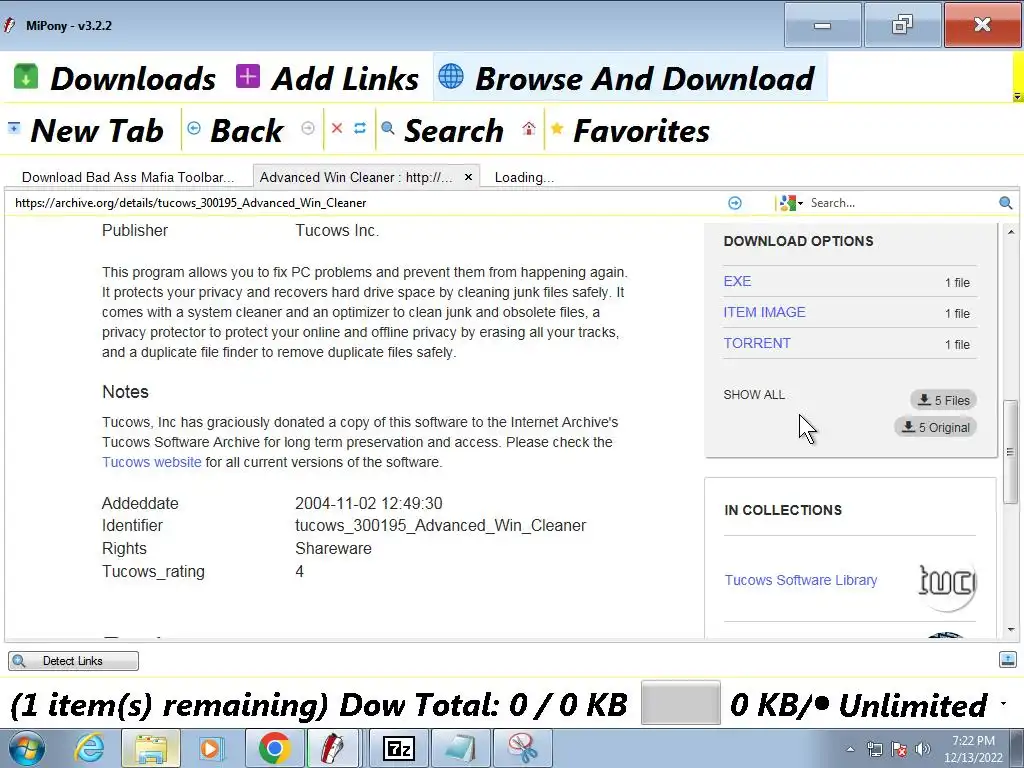Click the Detect Links button
Screen dimensions: 1024x768
tap(73, 661)
